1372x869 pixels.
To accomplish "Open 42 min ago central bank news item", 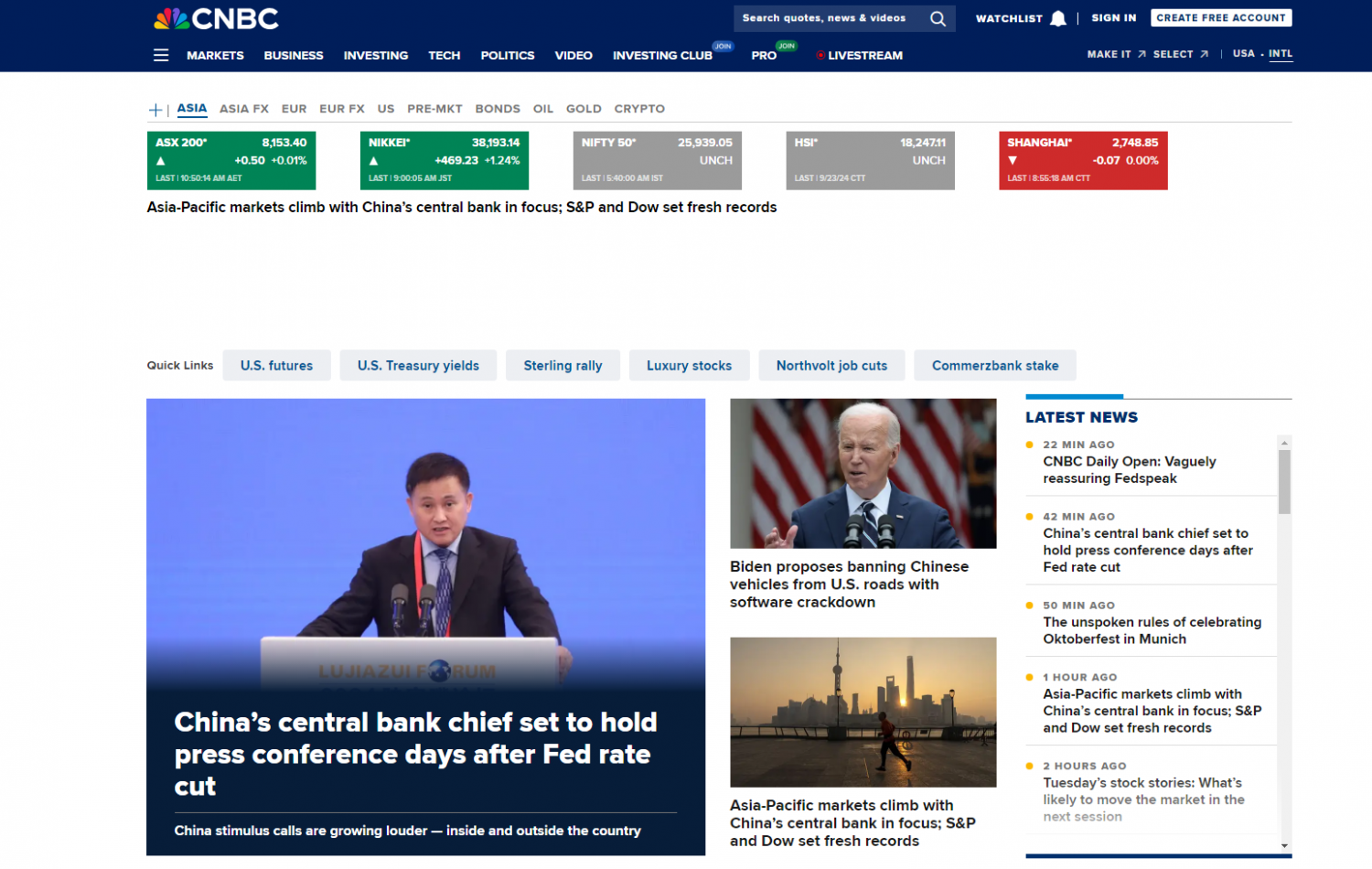I will click(1148, 550).
